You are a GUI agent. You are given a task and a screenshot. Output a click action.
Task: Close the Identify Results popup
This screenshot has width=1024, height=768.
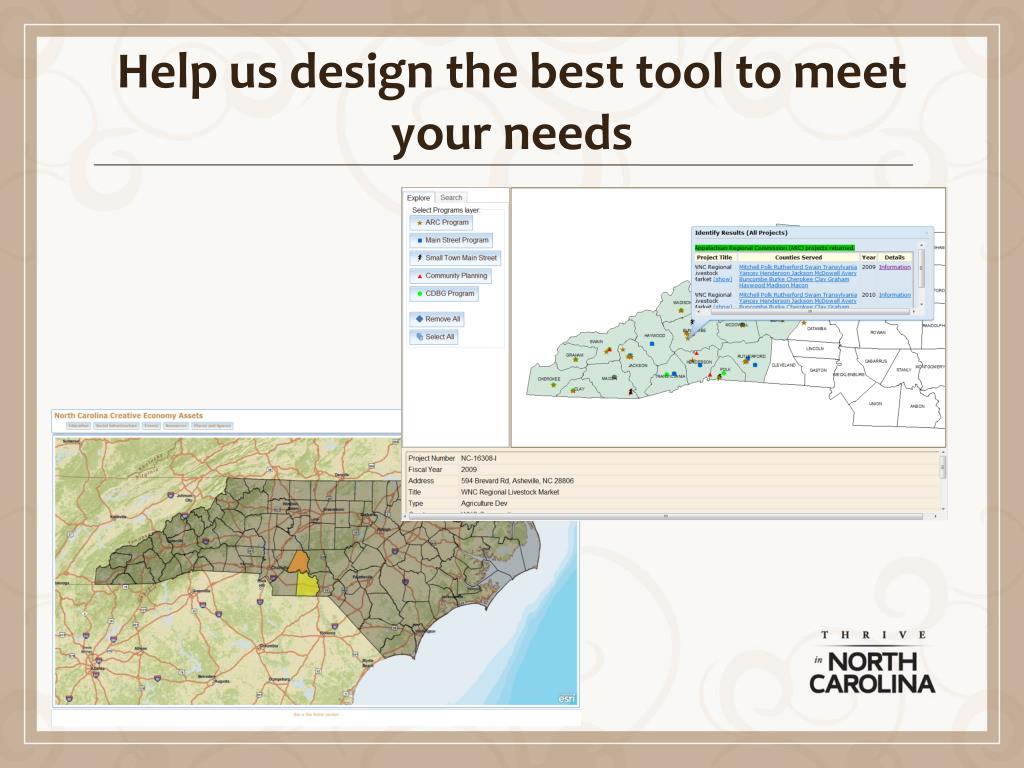pos(927,233)
